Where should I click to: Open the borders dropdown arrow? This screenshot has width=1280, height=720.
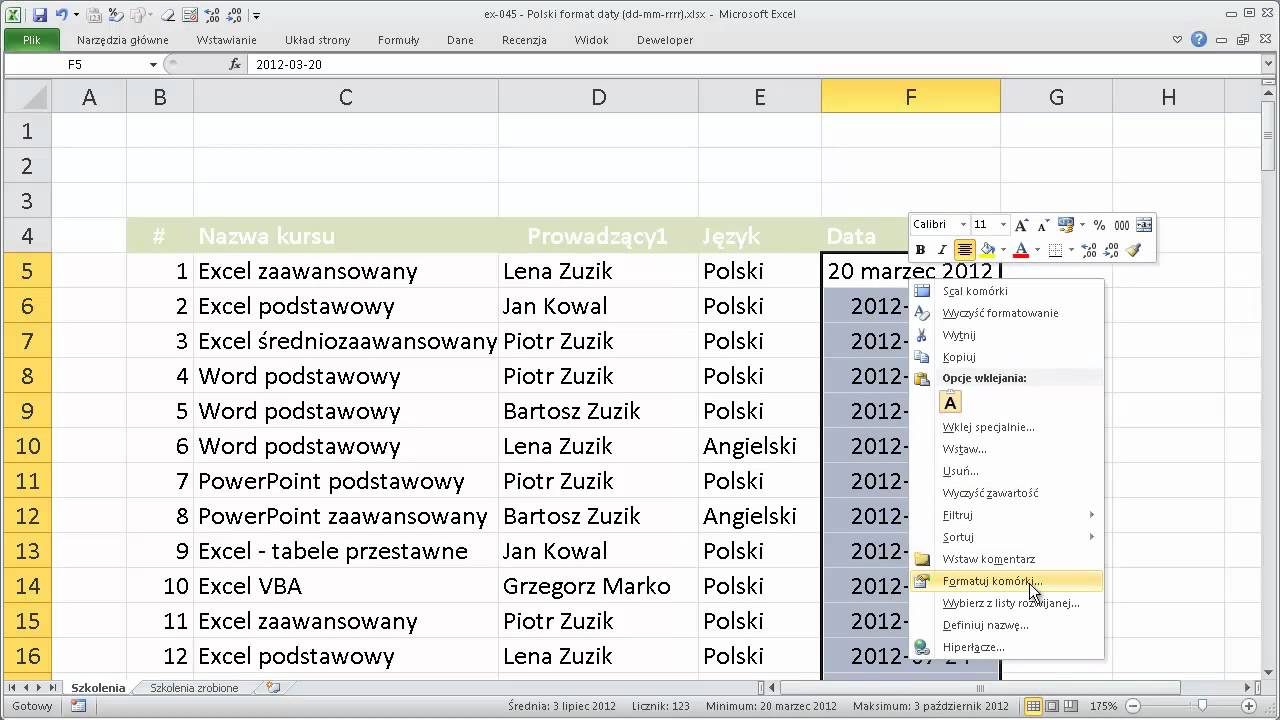[1071, 250]
